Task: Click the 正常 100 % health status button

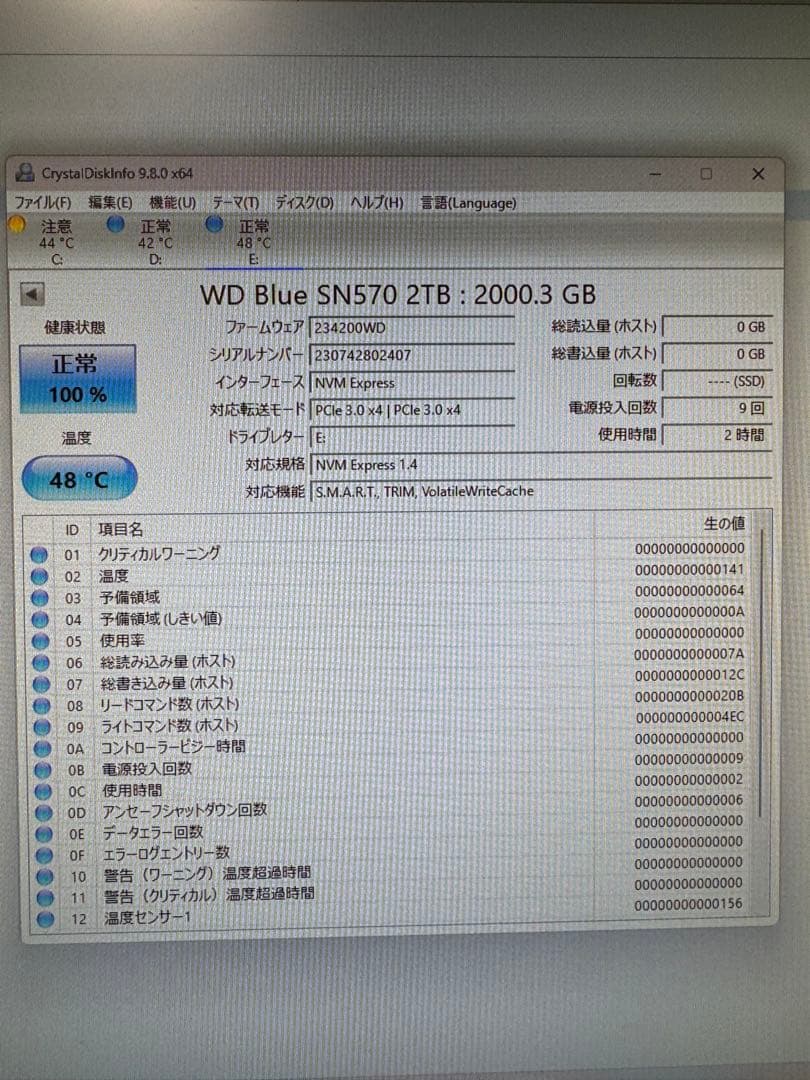Action: (x=78, y=379)
